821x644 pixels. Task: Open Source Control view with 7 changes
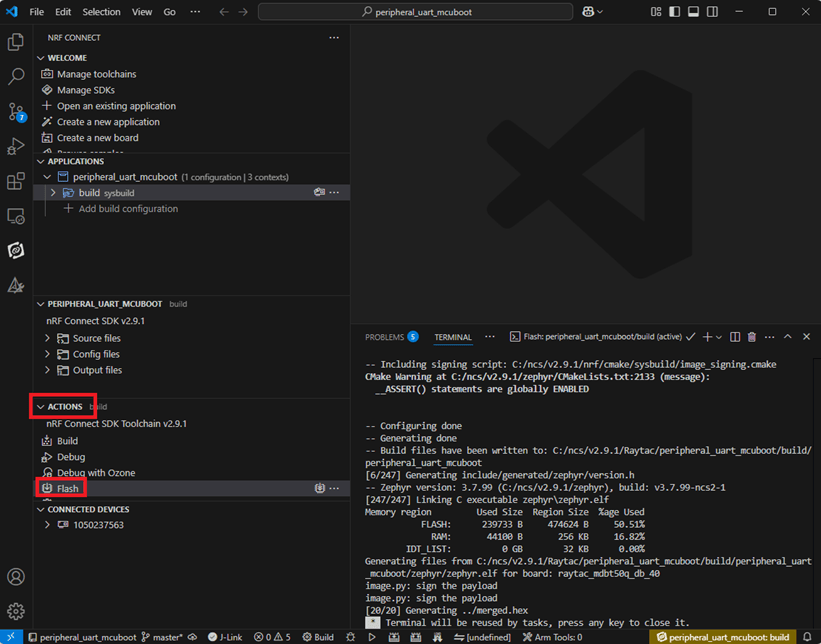(16, 111)
